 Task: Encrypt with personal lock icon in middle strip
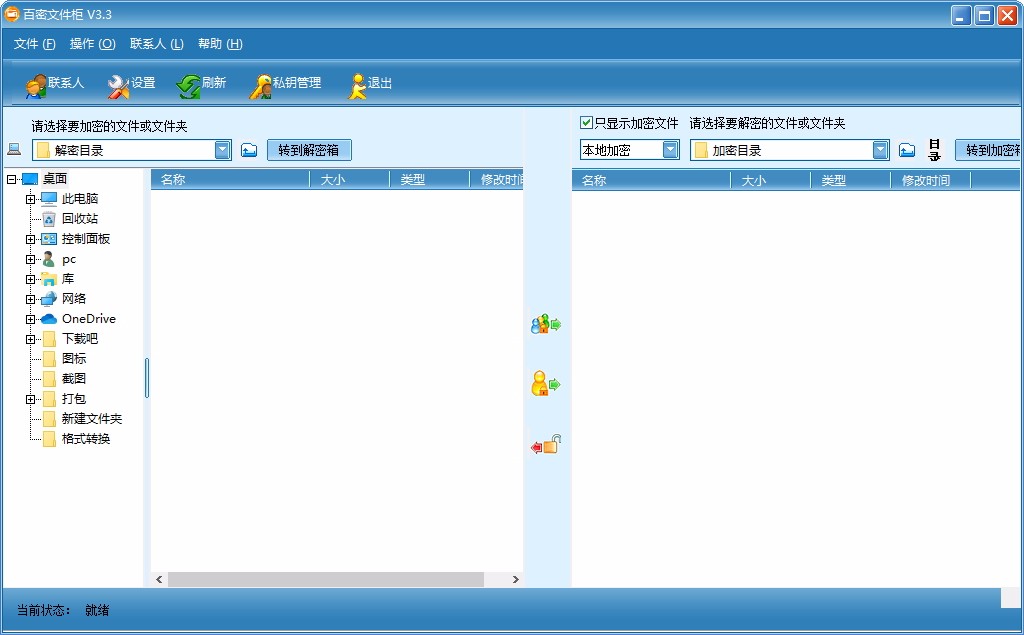pos(546,383)
